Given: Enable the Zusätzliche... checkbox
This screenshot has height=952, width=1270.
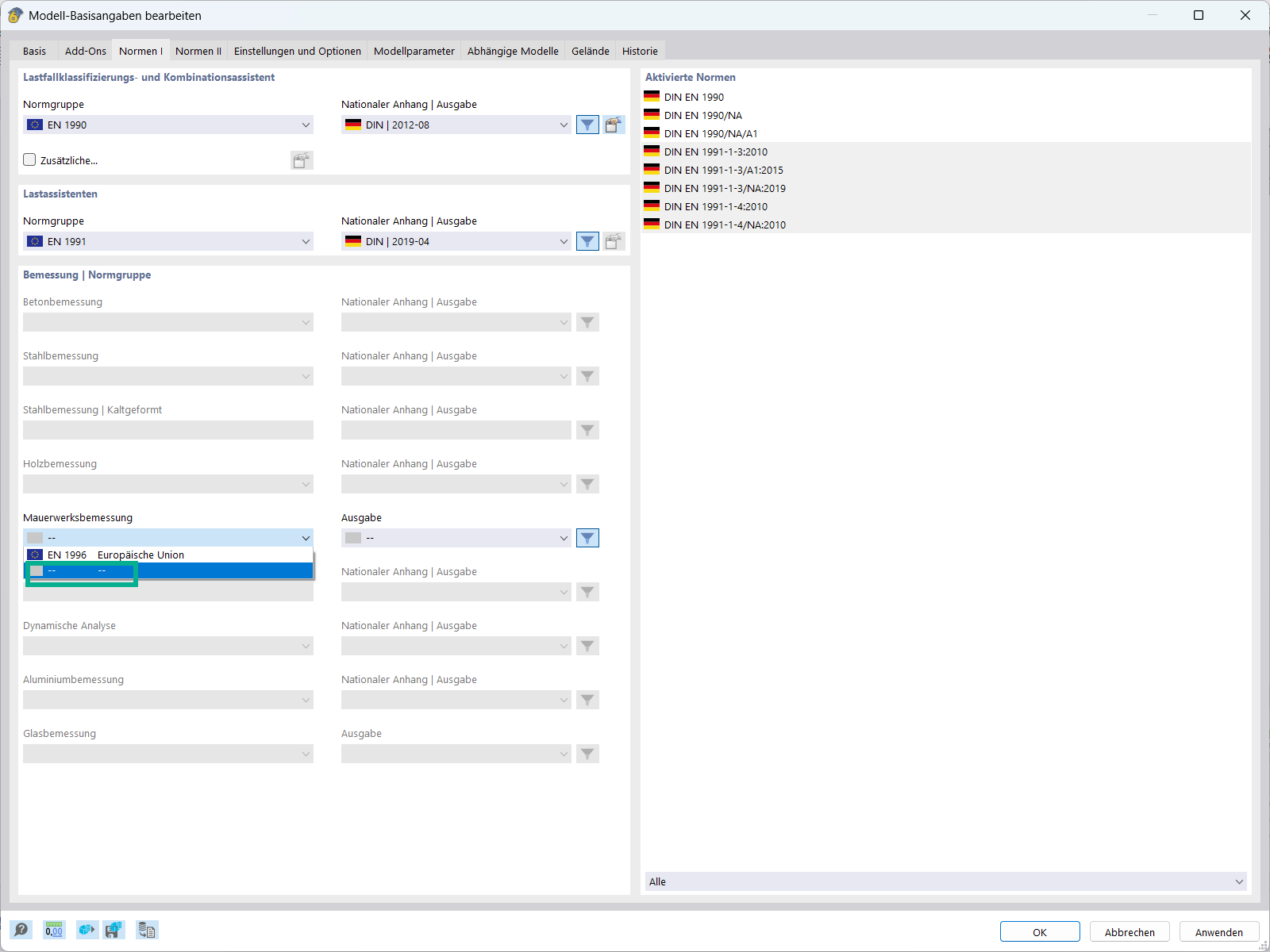Looking at the screenshot, I should pyautogui.click(x=29, y=159).
